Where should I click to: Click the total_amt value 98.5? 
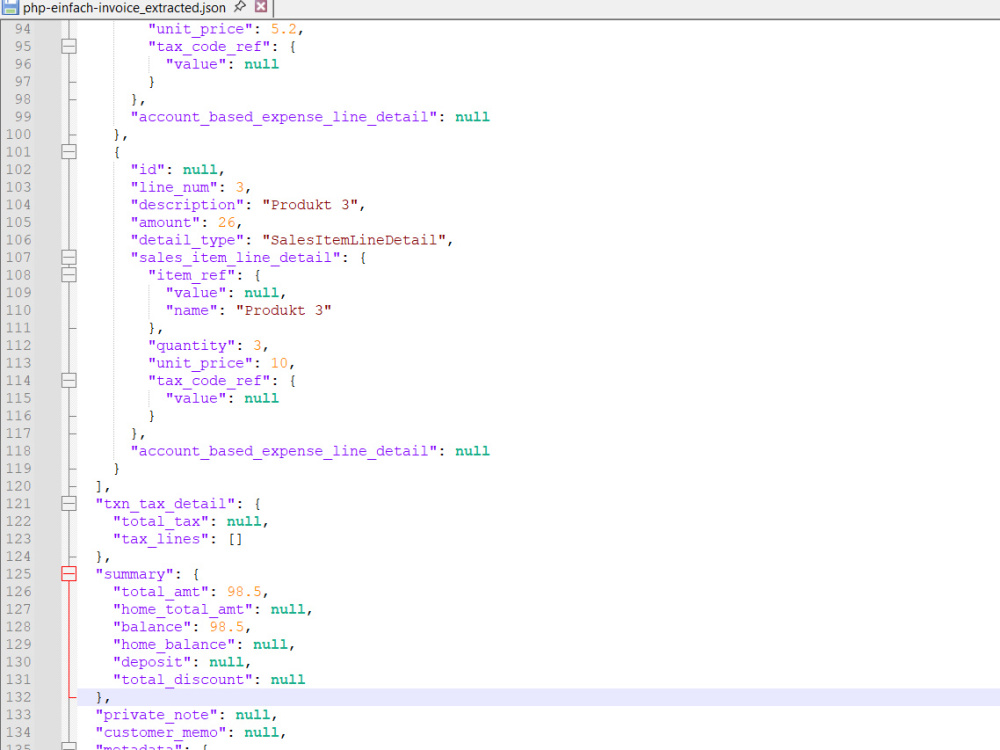pos(244,592)
